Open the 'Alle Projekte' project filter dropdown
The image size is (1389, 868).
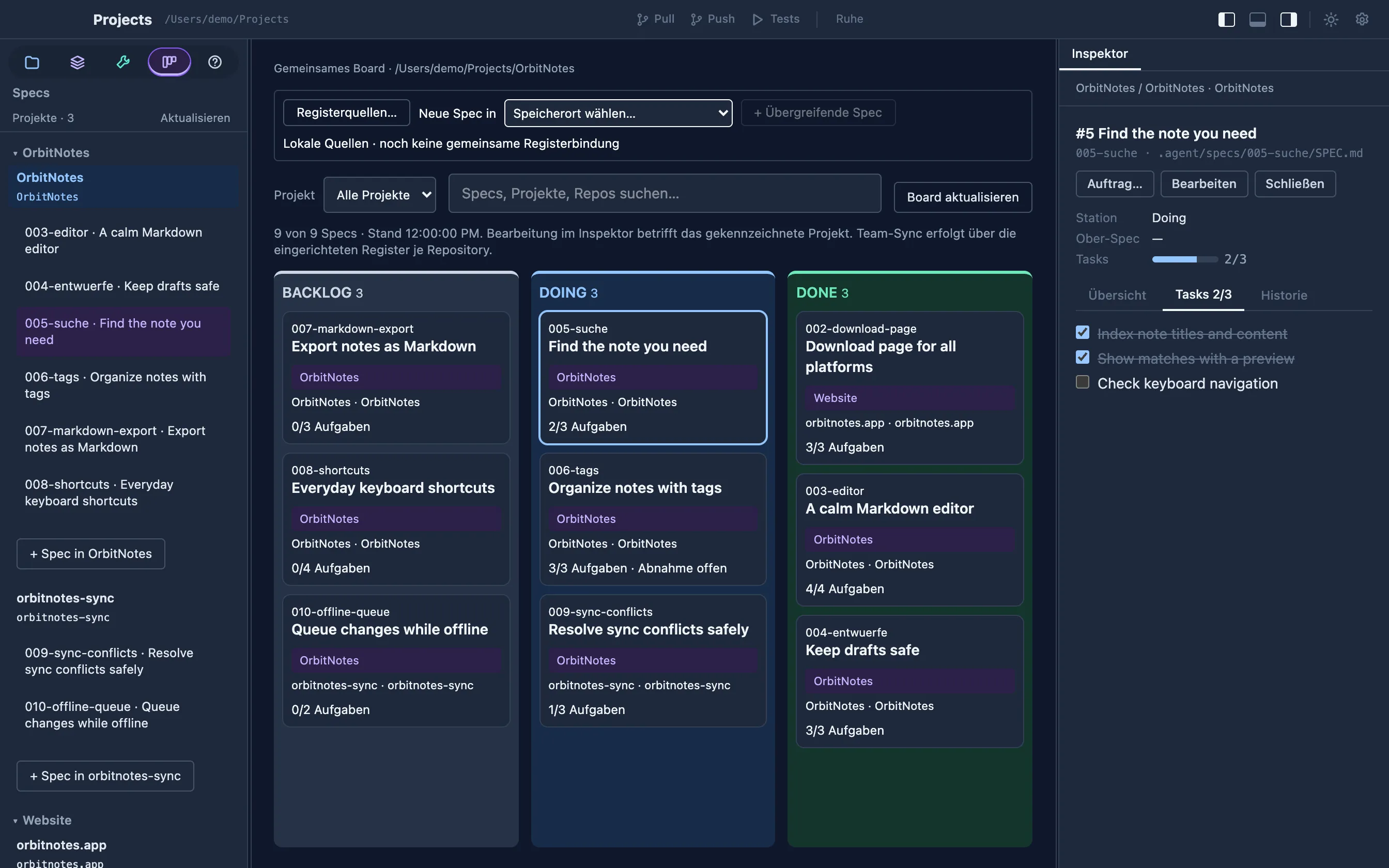[379, 195]
